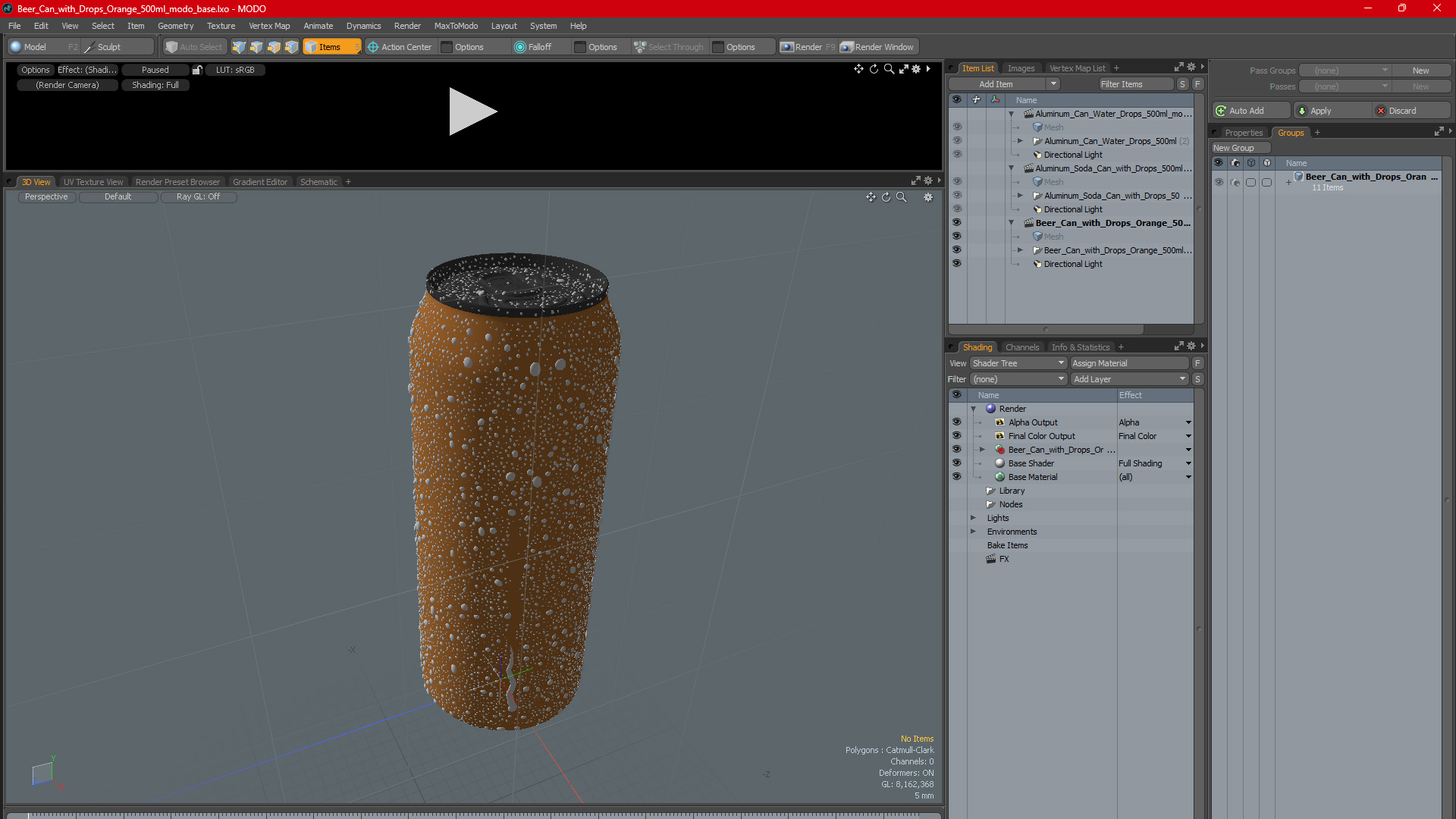The height and width of the screenshot is (819, 1456).
Task: Open the Vertex Map menu
Action: [269, 26]
